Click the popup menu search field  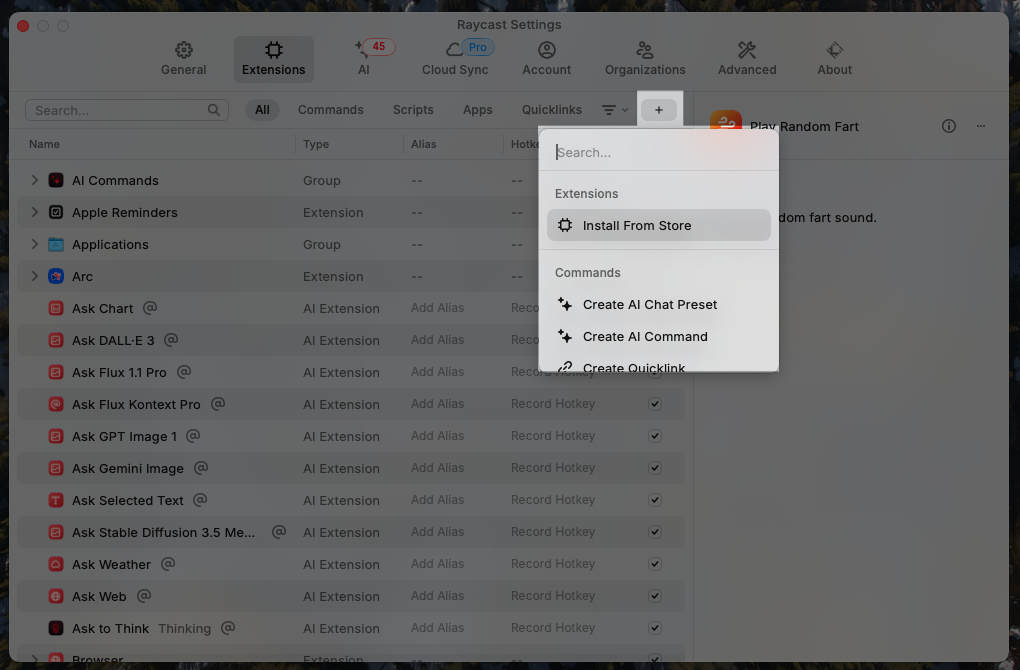(658, 152)
